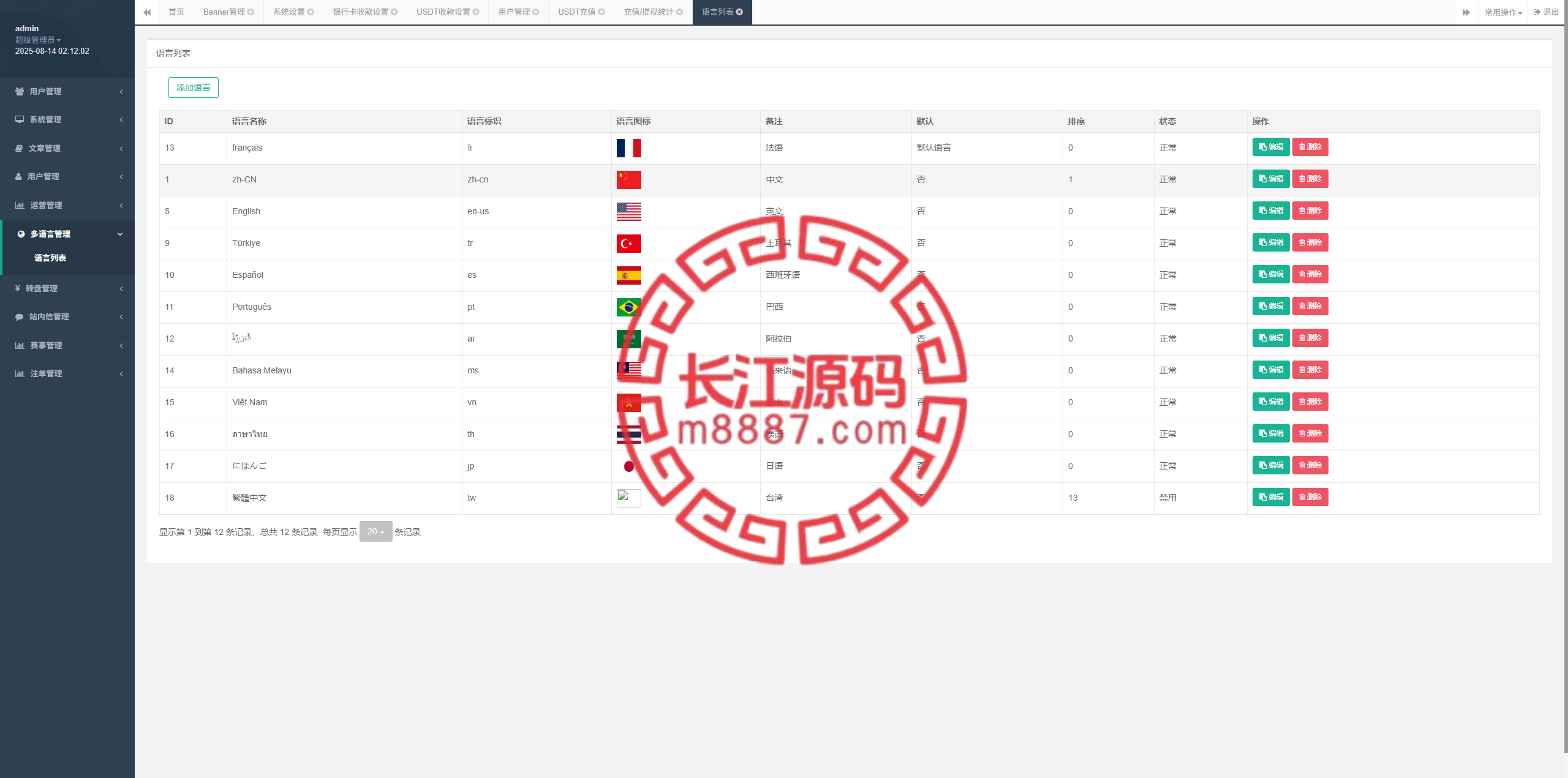Open the 超级管理员 role dropdown
1568x778 pixels.
(x=38, y=40)
